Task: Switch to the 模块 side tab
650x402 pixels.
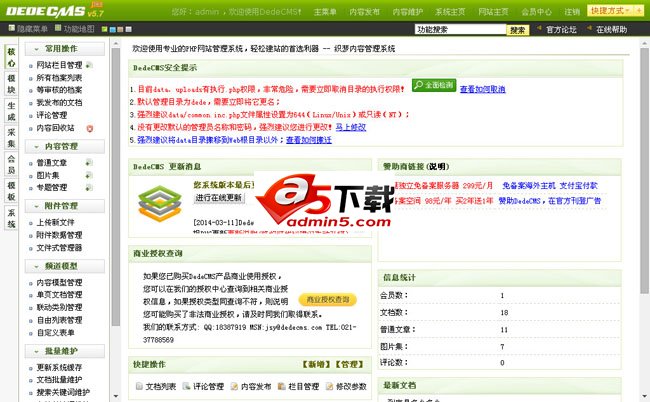Action: pos(11,84)
